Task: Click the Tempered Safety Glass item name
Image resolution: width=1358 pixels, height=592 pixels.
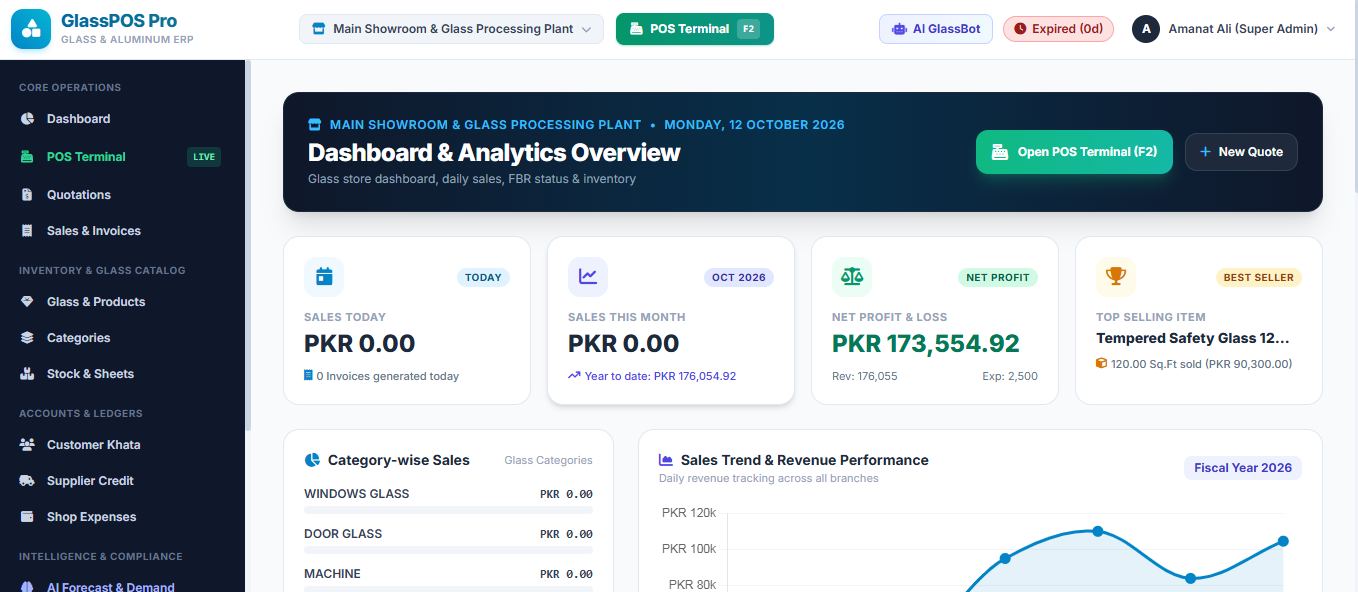Action: (x=1193, y=339)
